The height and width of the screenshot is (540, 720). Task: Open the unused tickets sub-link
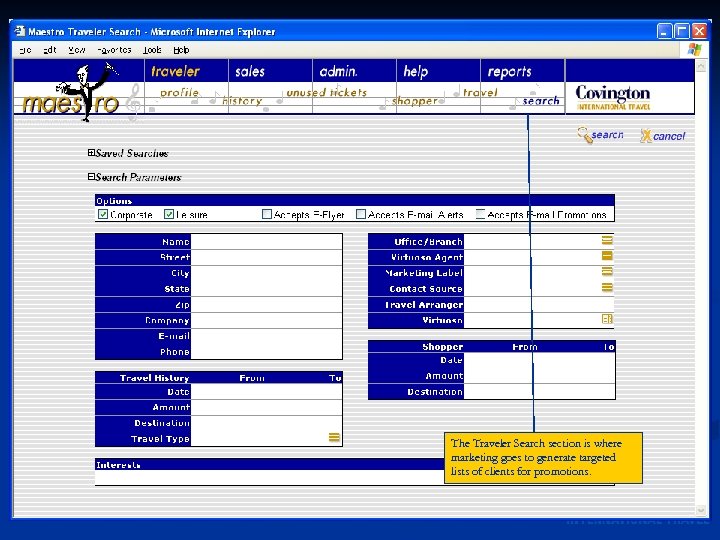click(x=326, y=92)
